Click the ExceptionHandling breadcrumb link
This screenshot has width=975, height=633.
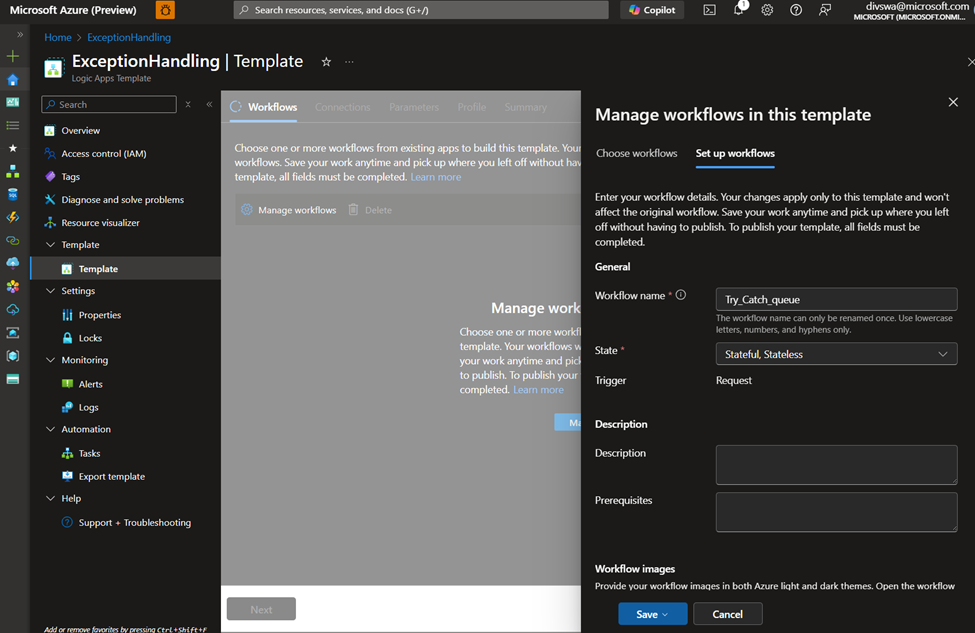click(129, 37)
